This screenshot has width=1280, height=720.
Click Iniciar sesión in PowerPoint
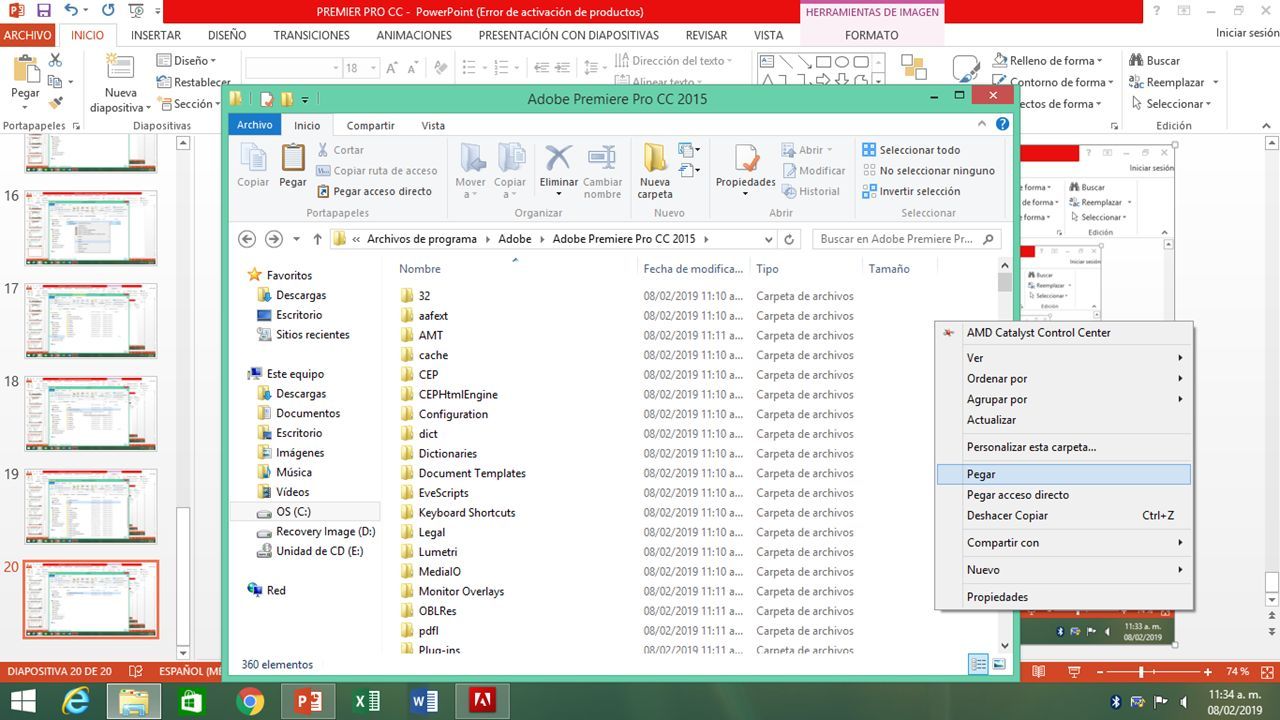tap(1247, 33)
